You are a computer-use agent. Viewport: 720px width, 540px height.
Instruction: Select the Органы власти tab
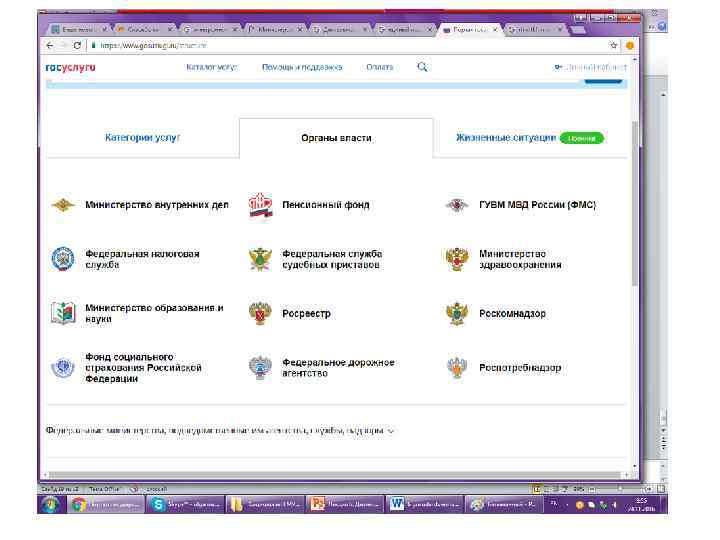tap(336, 138)
